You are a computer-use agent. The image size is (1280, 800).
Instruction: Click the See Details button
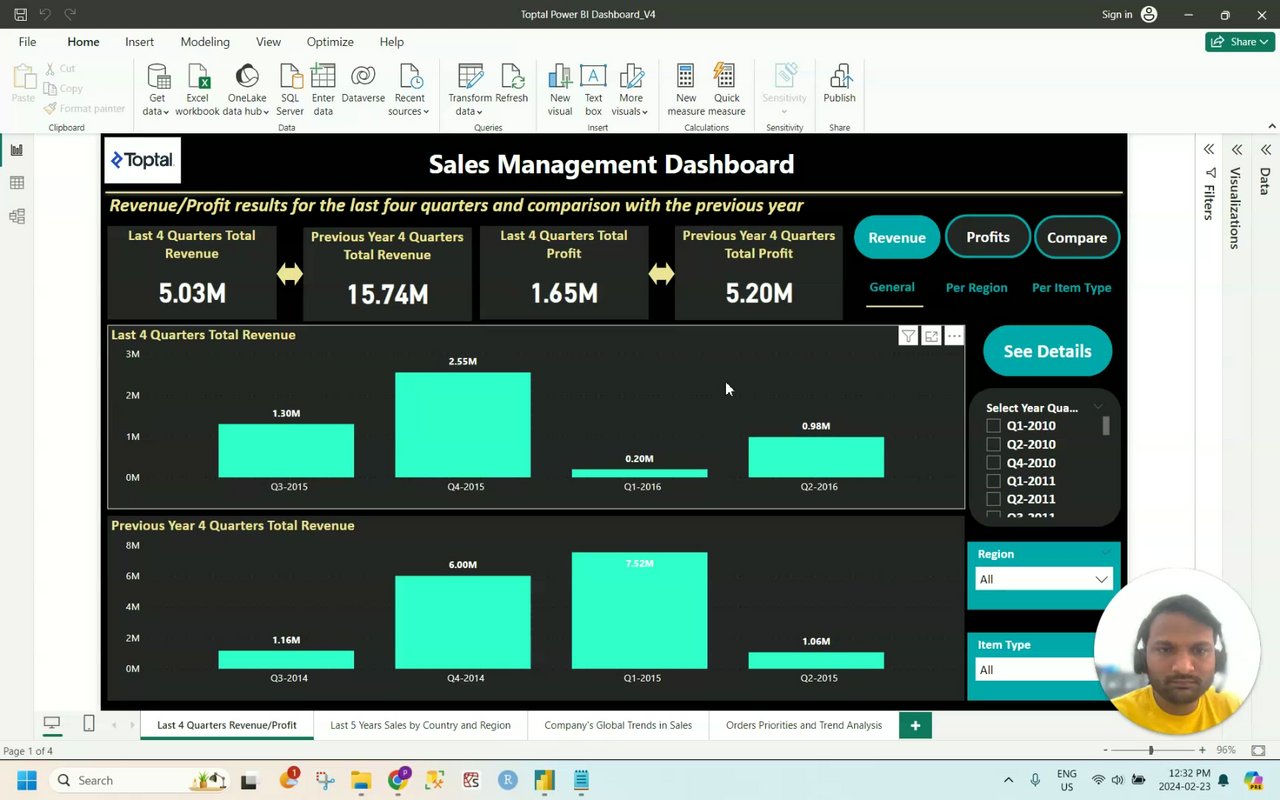coord(1047,351)
